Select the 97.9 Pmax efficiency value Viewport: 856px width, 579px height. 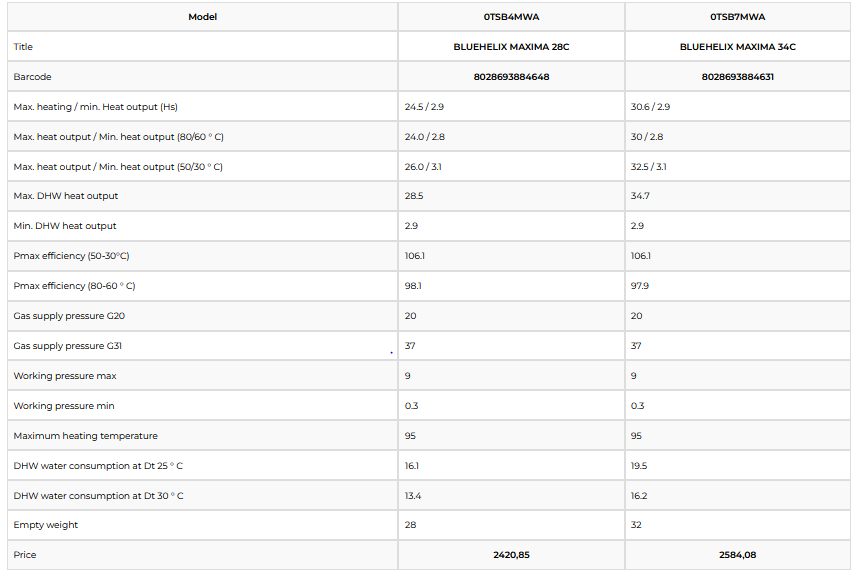point(640,286)
